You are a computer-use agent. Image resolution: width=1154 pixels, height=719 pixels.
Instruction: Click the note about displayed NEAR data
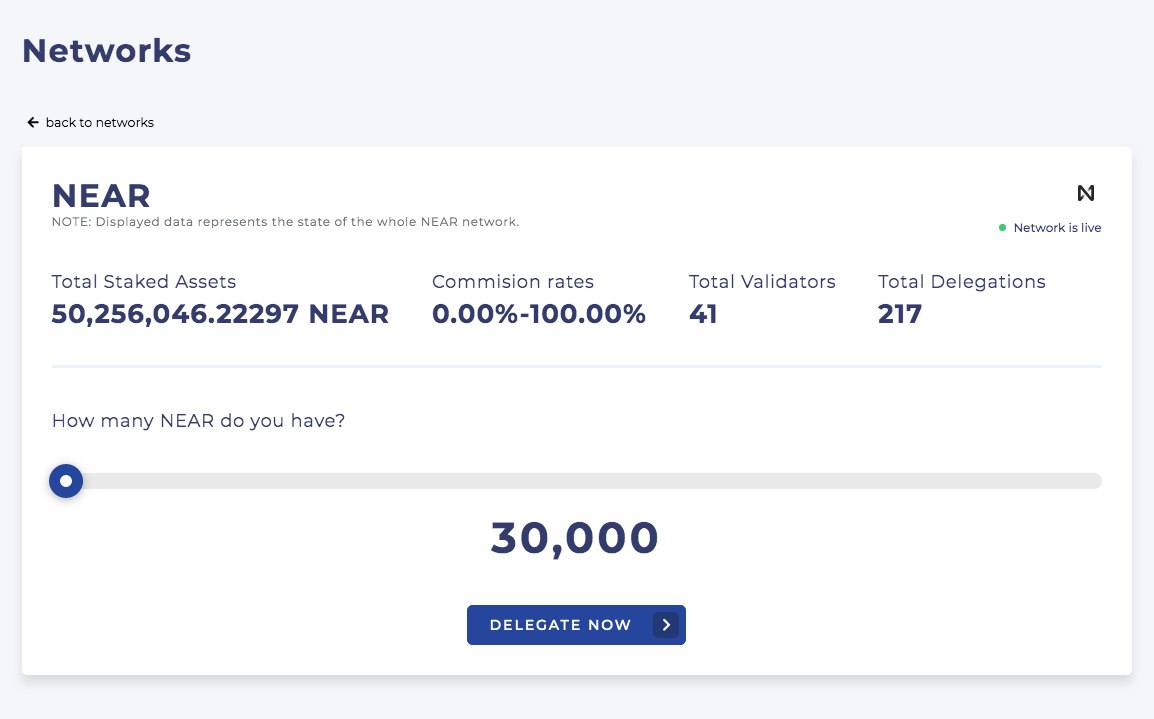pyautogui.click(x=286, y=222)
